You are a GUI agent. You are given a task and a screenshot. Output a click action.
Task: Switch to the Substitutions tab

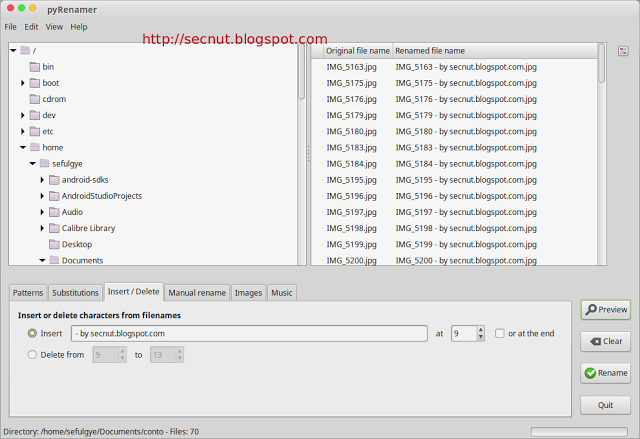pyautogui.click(x=75, y=293)
